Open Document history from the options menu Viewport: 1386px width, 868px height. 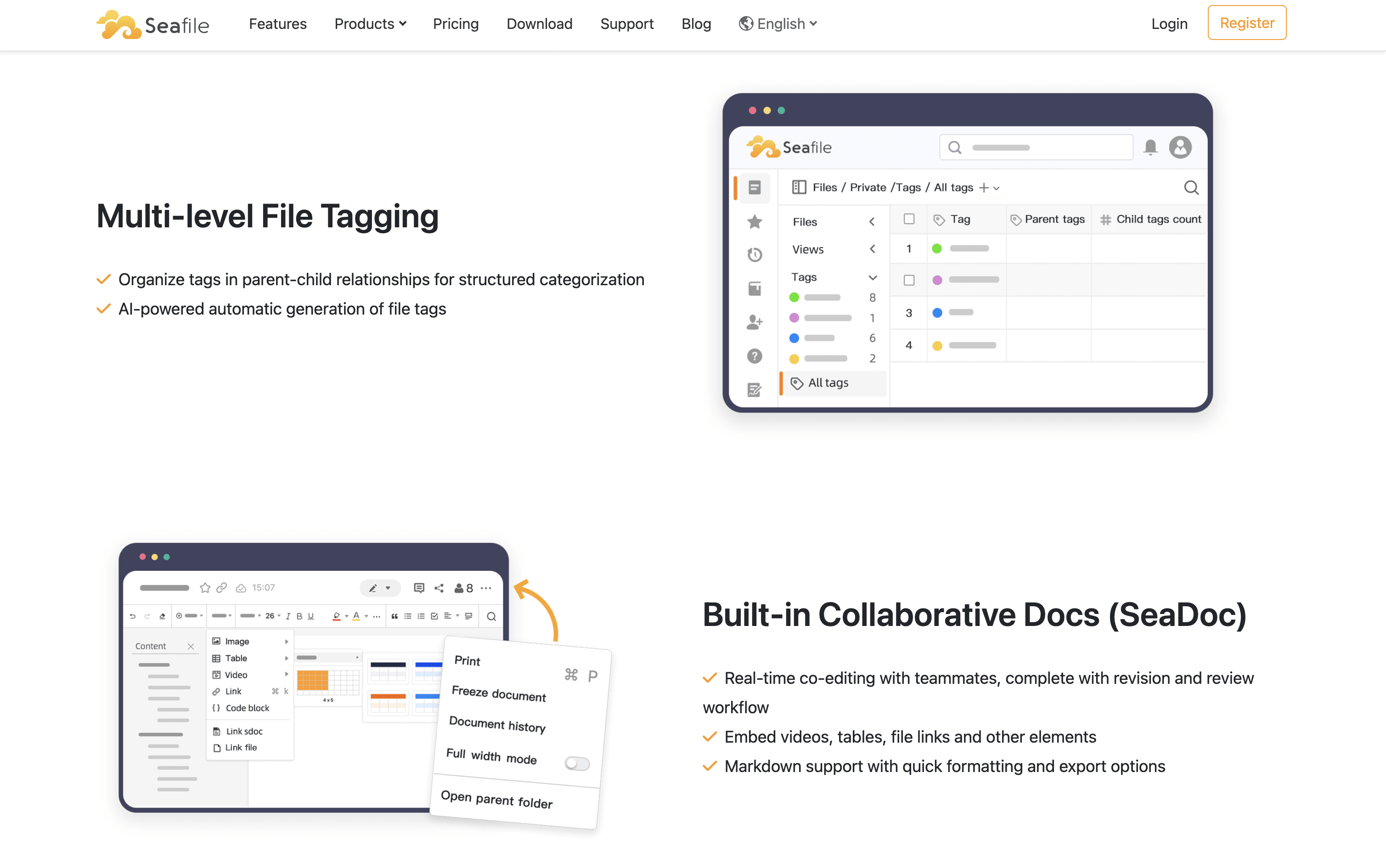point(497,724)
